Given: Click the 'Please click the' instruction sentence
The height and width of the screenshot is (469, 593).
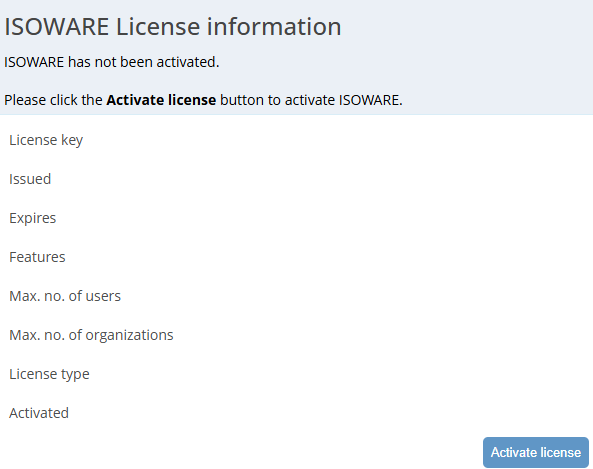Looking at the screenshot, I should click(203, 100).
